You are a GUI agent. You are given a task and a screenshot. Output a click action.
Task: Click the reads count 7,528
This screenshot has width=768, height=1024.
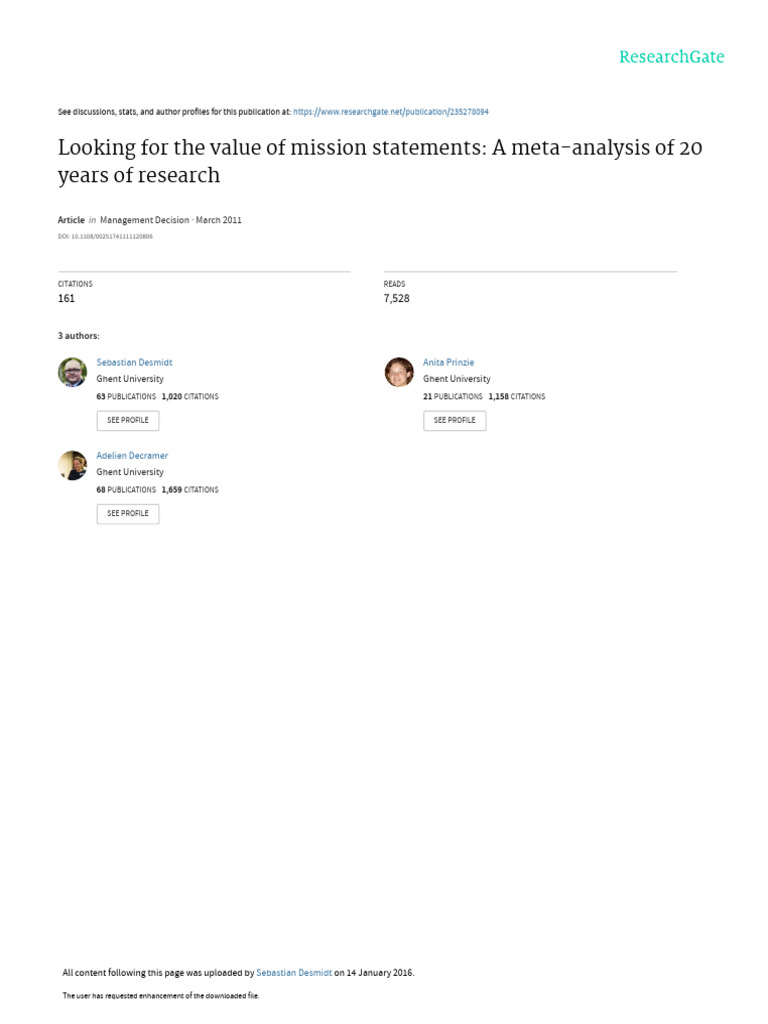pos(397,298)
